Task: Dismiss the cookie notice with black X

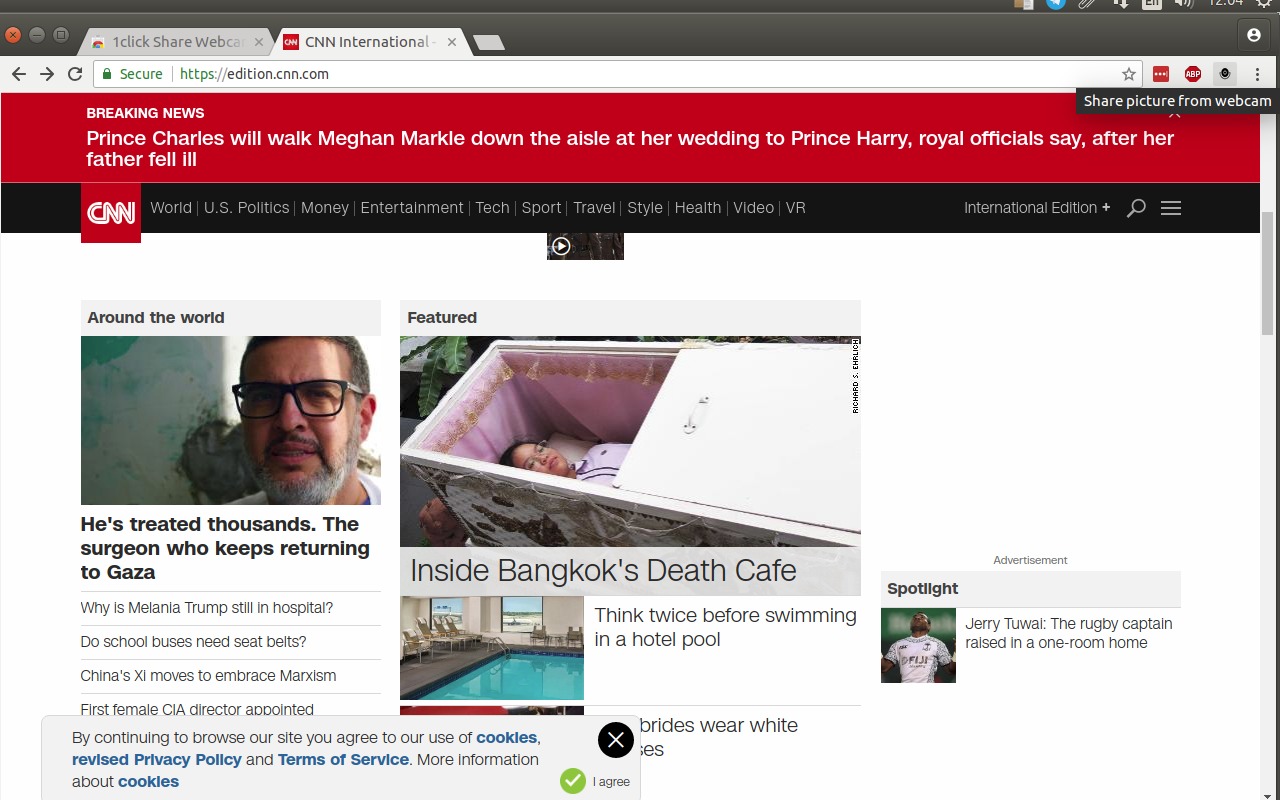Action: pos(616,740)
